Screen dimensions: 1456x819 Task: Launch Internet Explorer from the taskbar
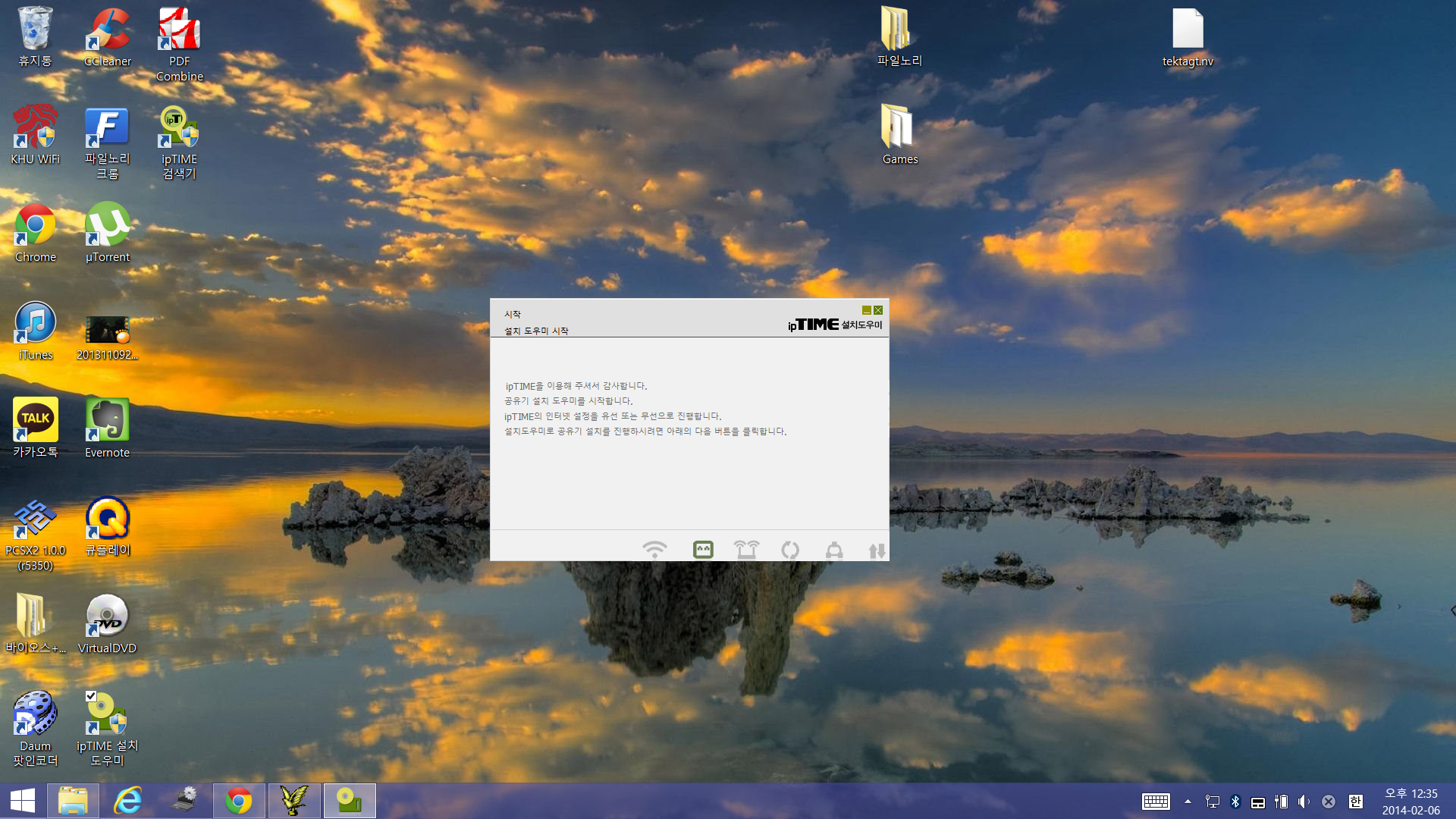pos(127,801)
